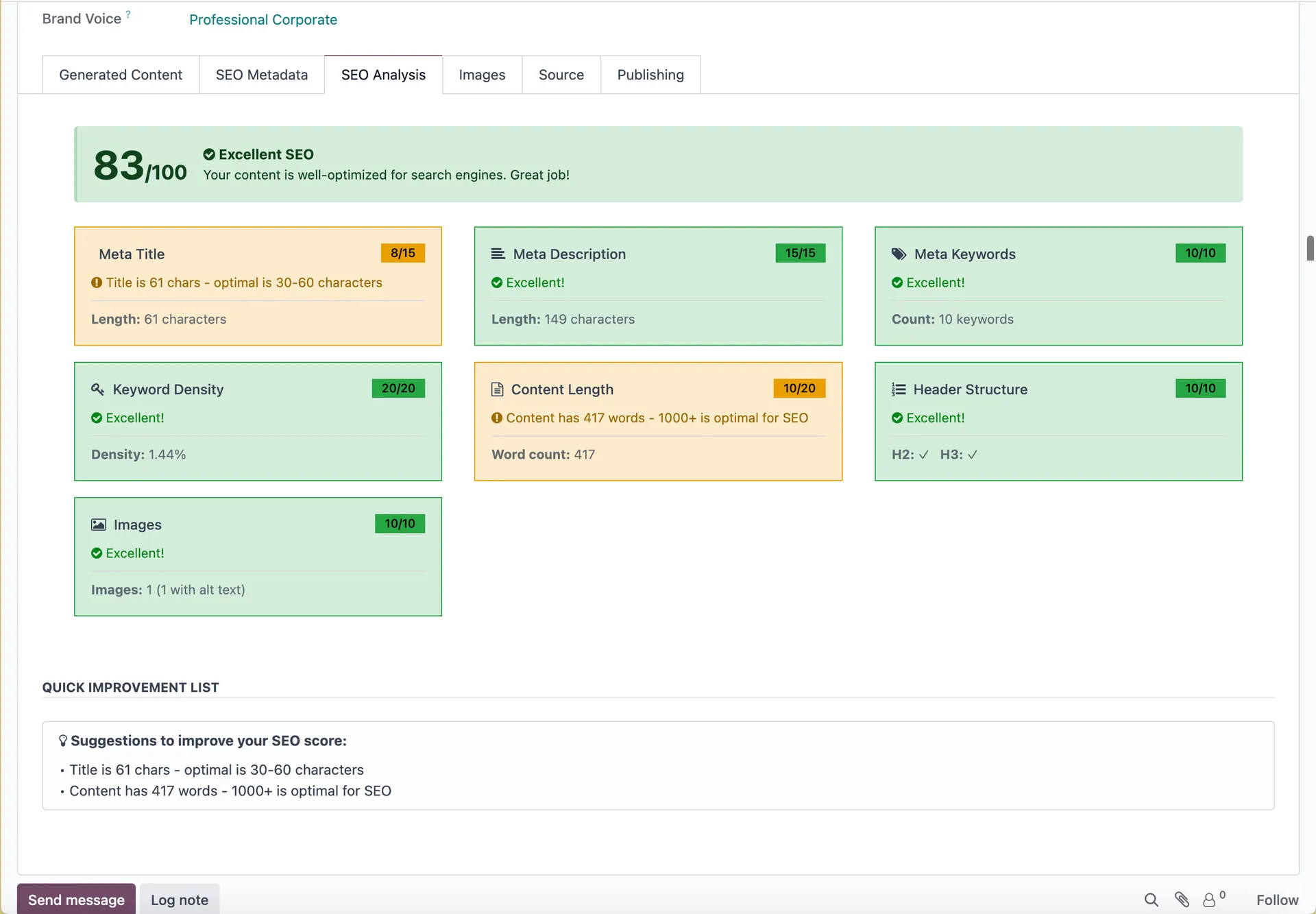Click the Meta Keywords tags icon

click(899, 254)
